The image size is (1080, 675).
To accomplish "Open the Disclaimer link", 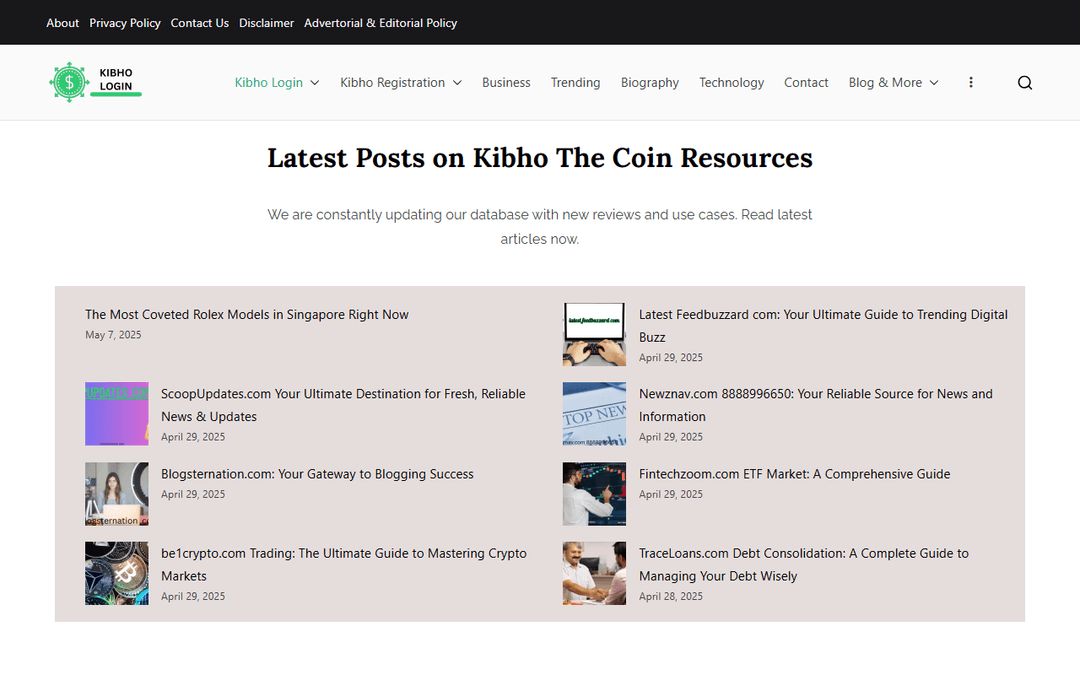I will (267, 23).
